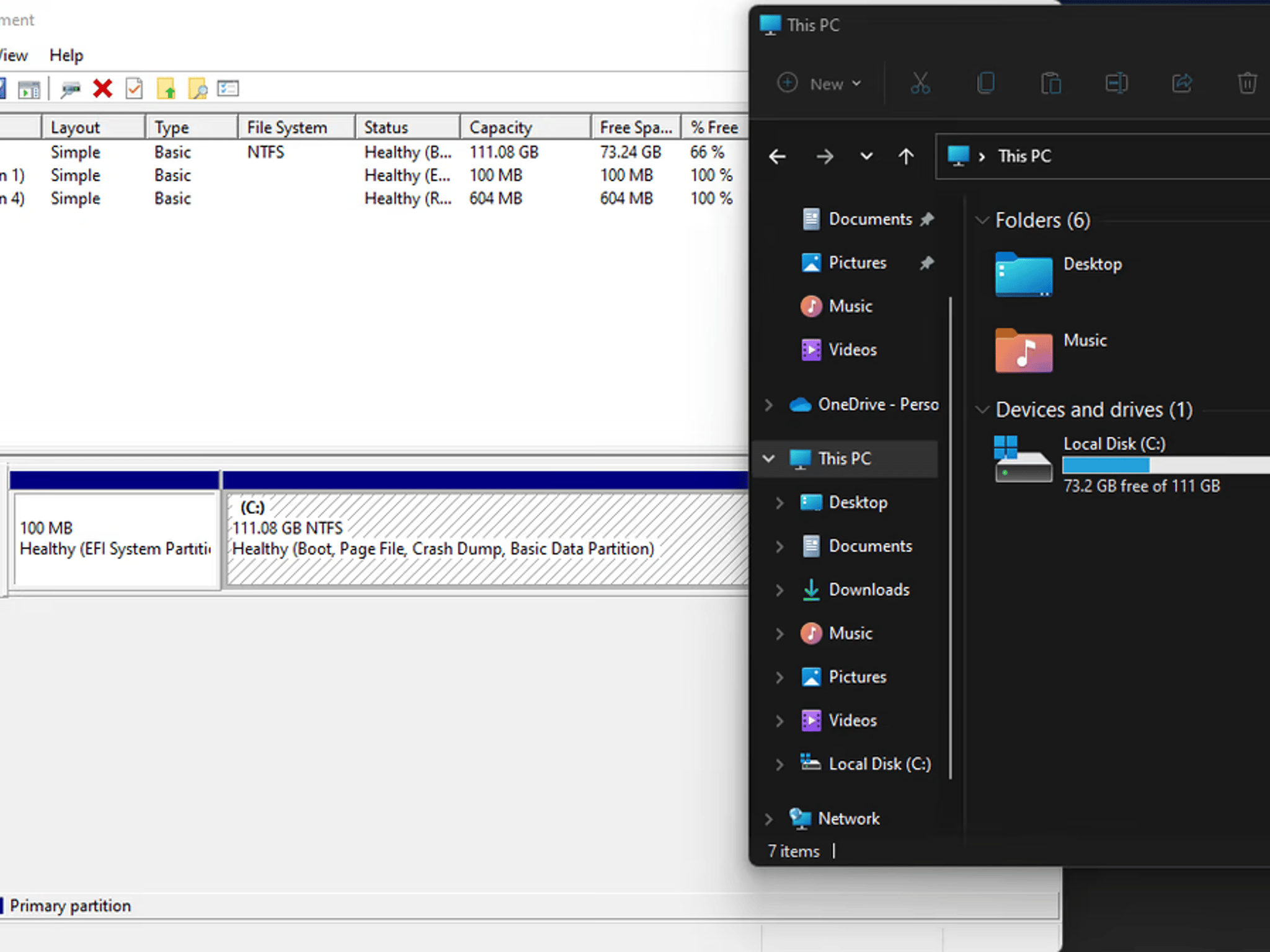
Task: Go back with the left arrow in File Explorer
Action: [778, 157]
